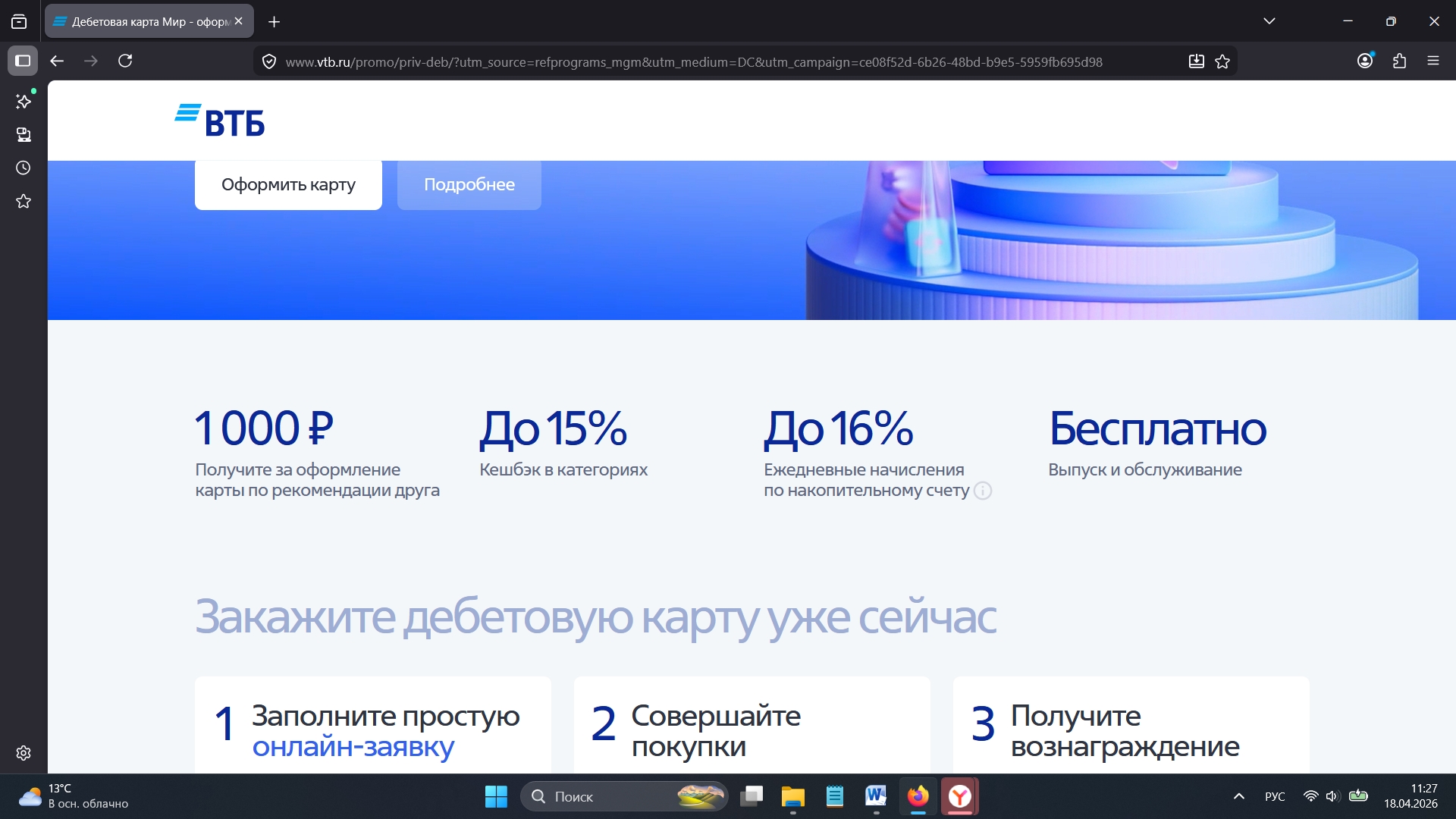
Task: Toggle the sidebar panel via the top-left square icon
Action: point(23,61)
